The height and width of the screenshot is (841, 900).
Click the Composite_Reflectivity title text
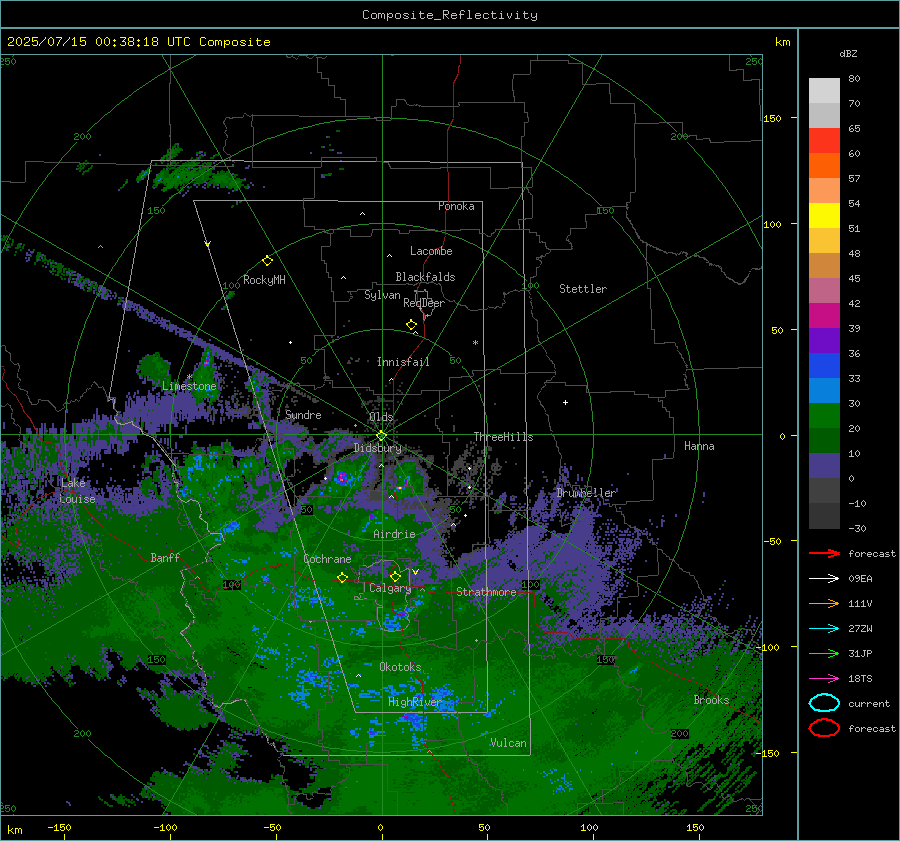[x=450, y=15]
